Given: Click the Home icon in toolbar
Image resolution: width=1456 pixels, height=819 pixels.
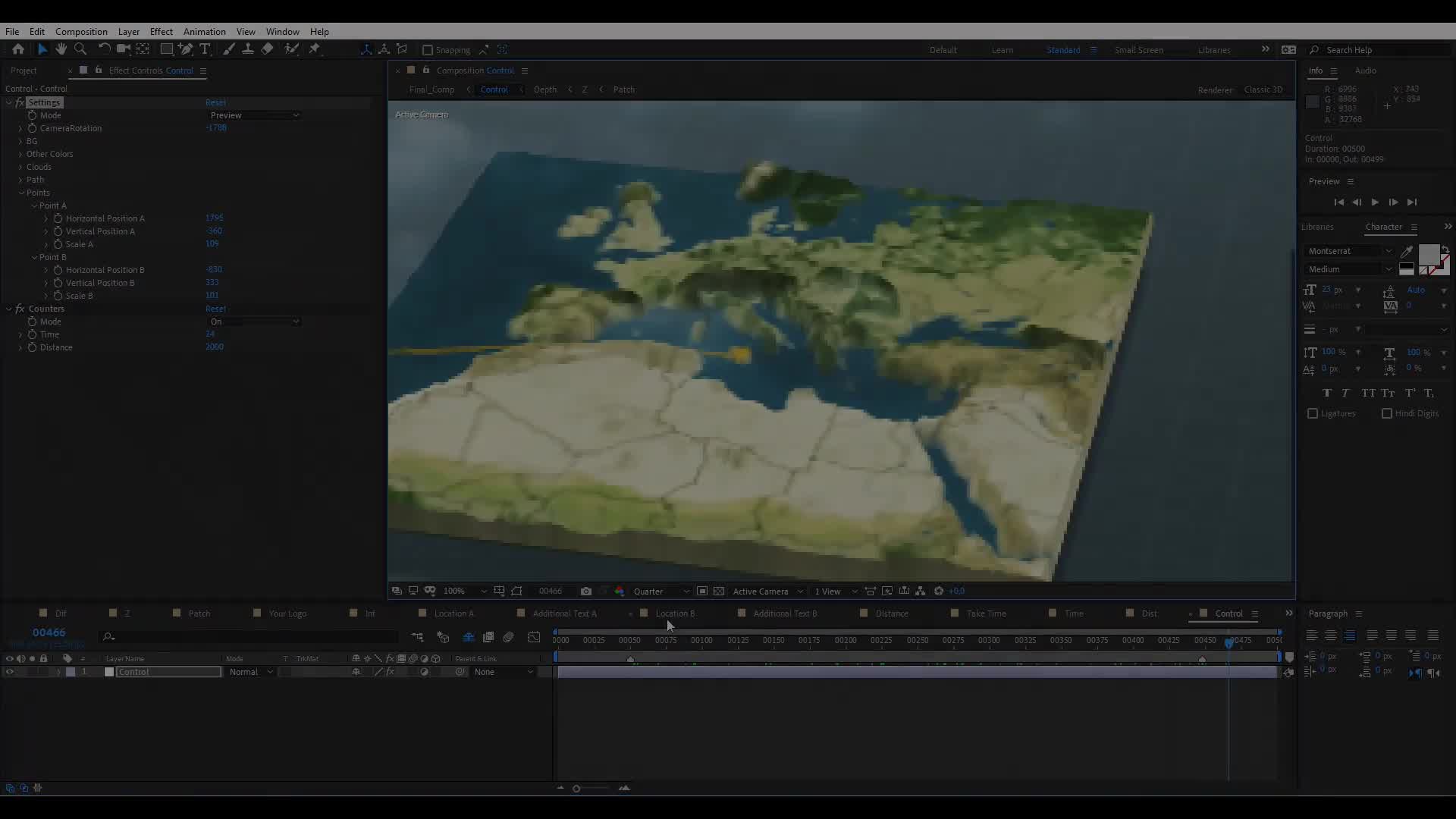Looking at the screenshot, I should (x=18, y=49).
